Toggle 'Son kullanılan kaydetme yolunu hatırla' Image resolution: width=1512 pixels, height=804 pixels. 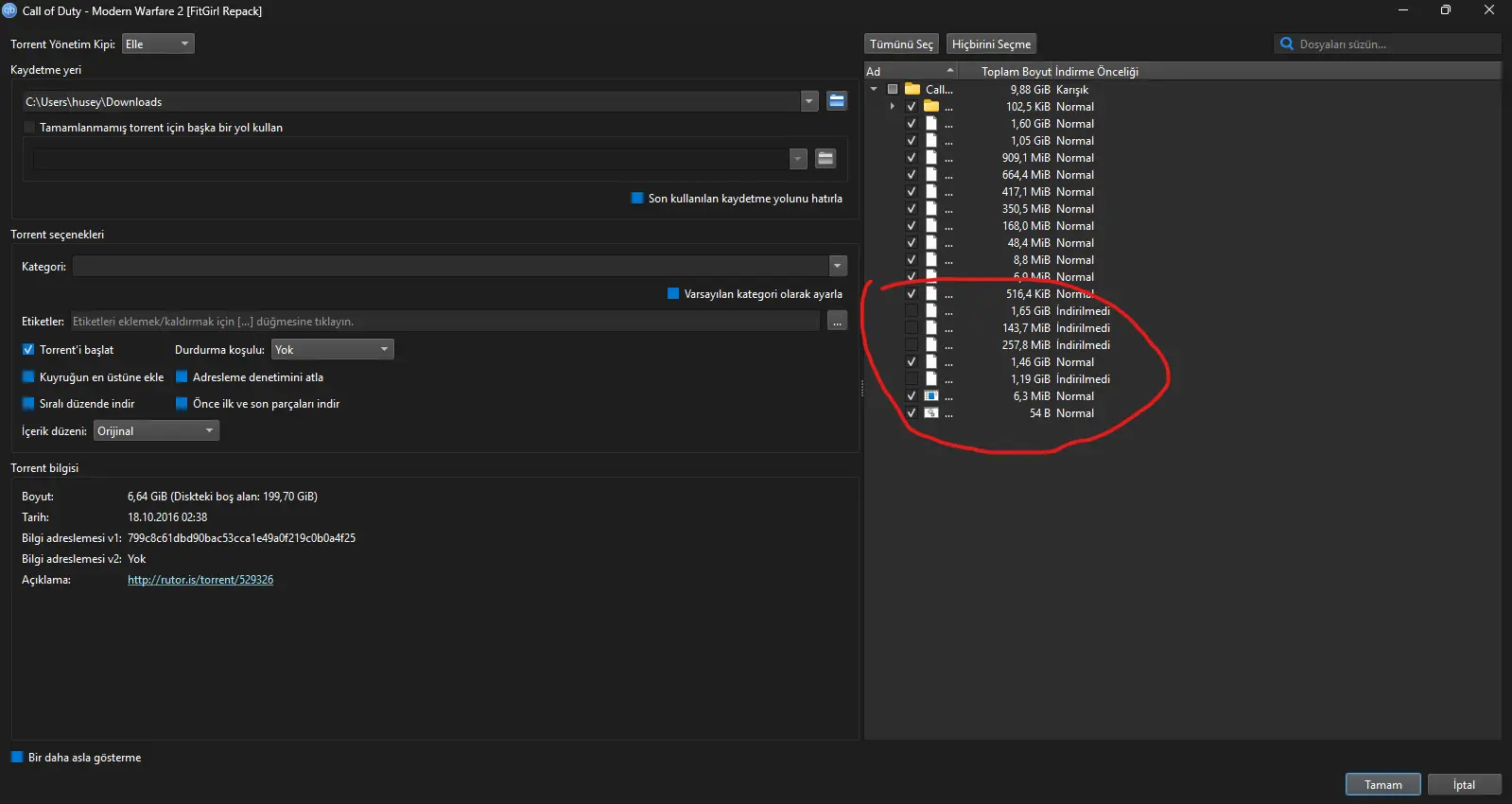637,198
